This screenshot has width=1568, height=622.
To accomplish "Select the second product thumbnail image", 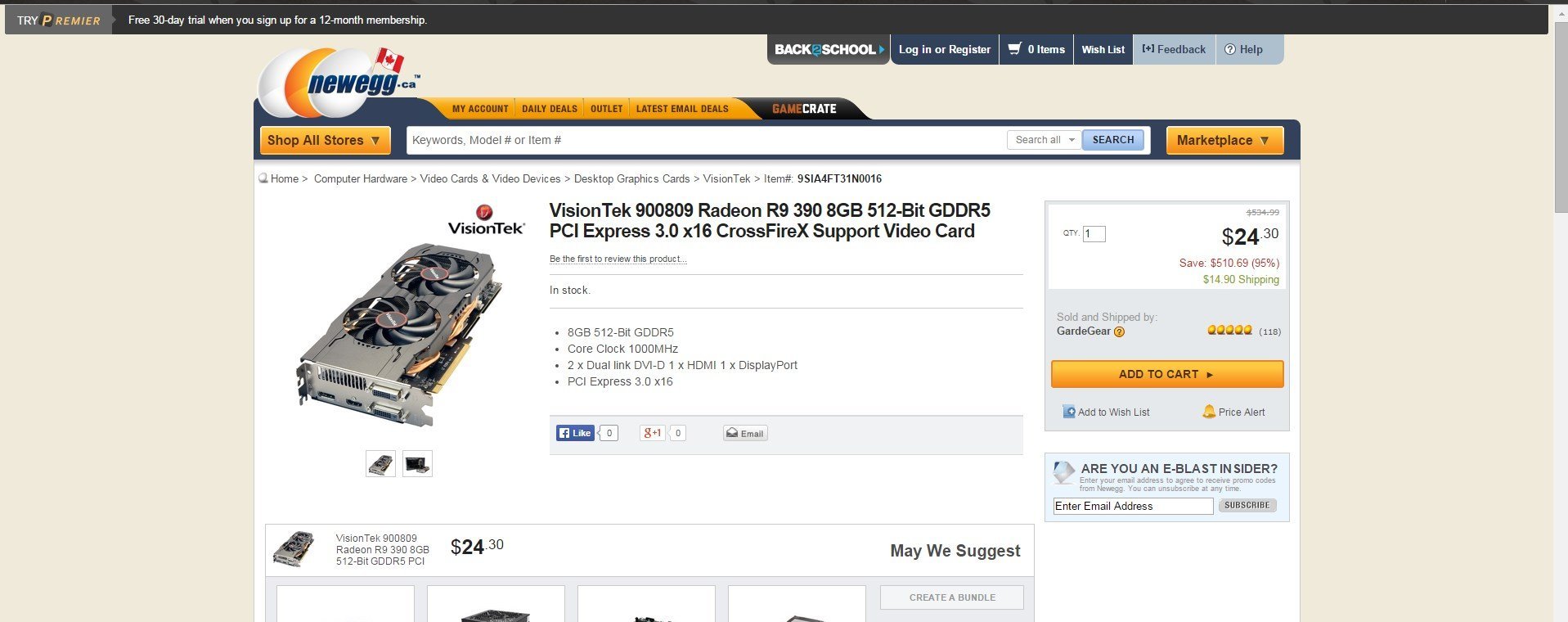I will (x=417, y=464).
